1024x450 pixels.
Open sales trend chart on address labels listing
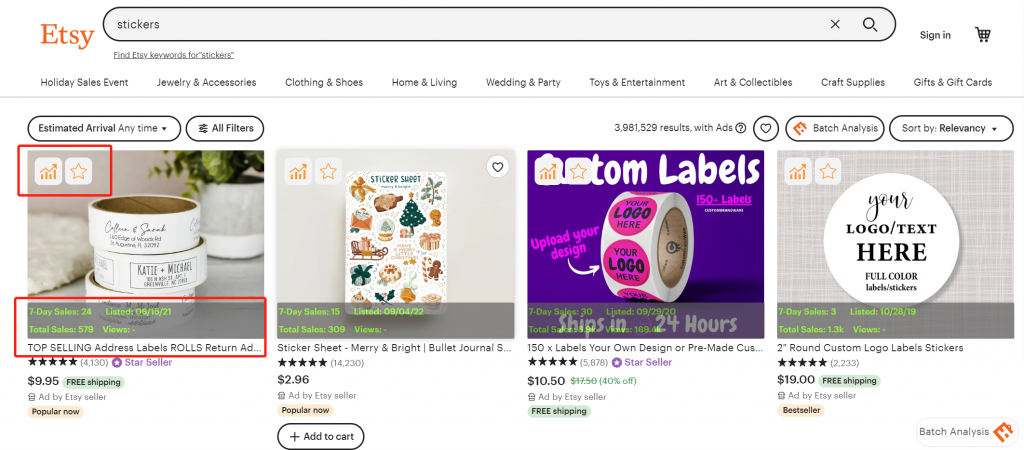coord(47,172)
